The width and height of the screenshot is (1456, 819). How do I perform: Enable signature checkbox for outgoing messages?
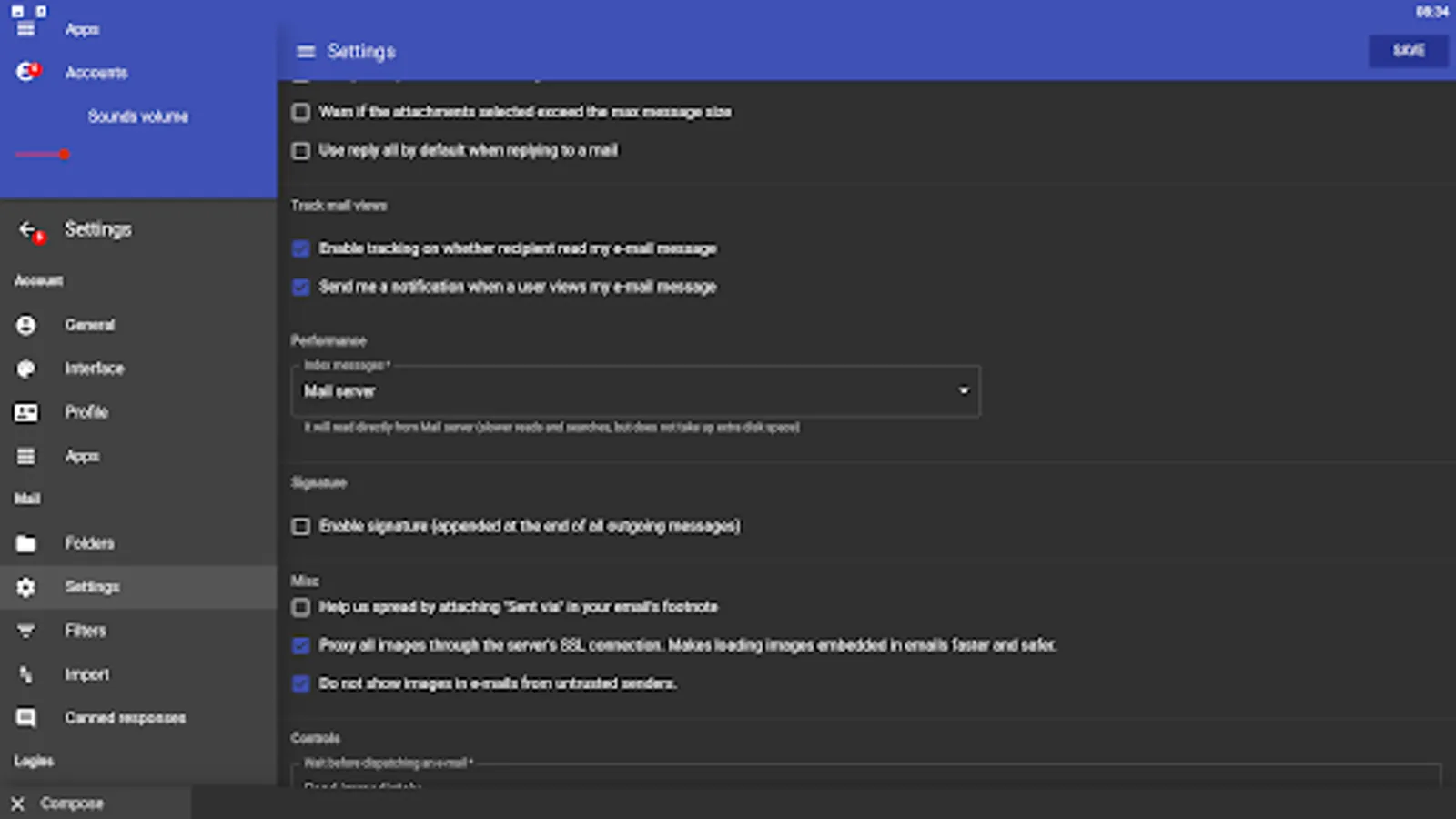(x=300, y=527)
